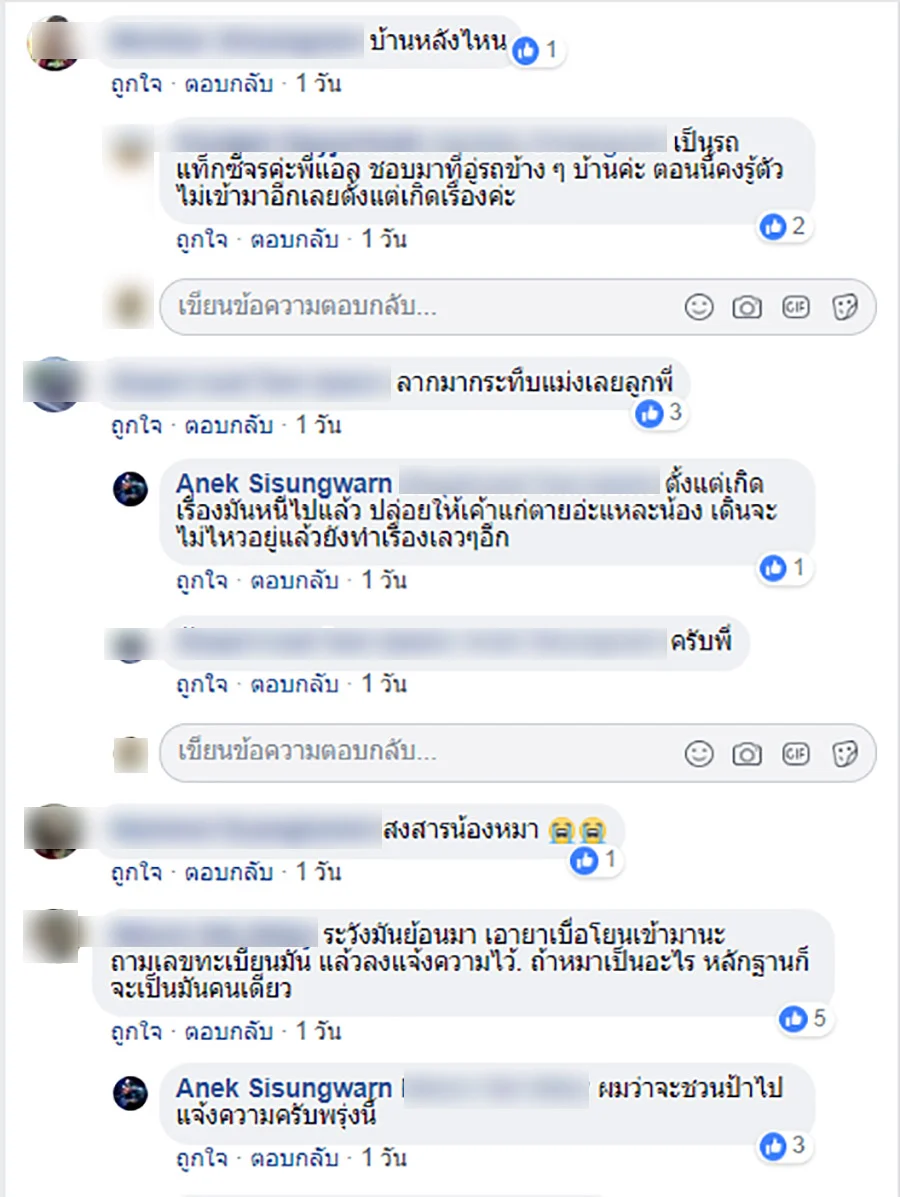The image size is (900, 1197).
Task: Attach photo via camera icon in first reply box
Action: (x=747, y=308)
